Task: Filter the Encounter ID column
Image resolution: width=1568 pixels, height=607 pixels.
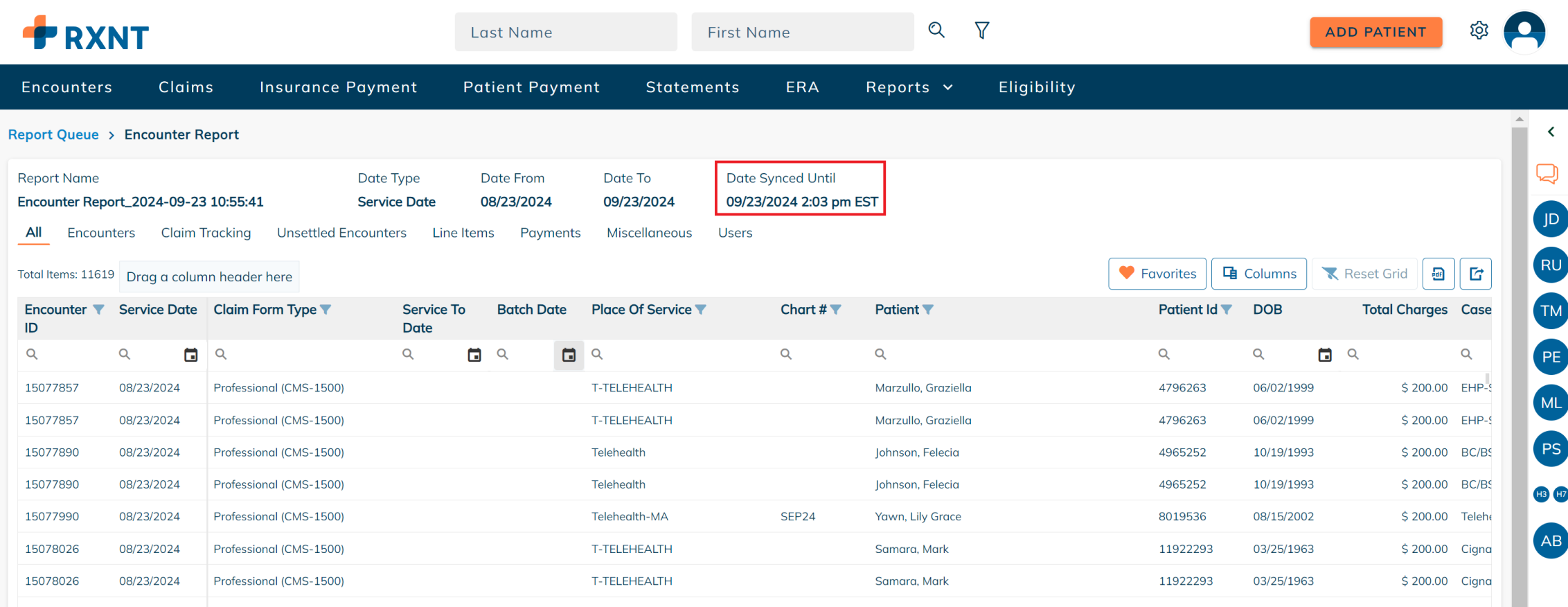Action: coord(99,310)
